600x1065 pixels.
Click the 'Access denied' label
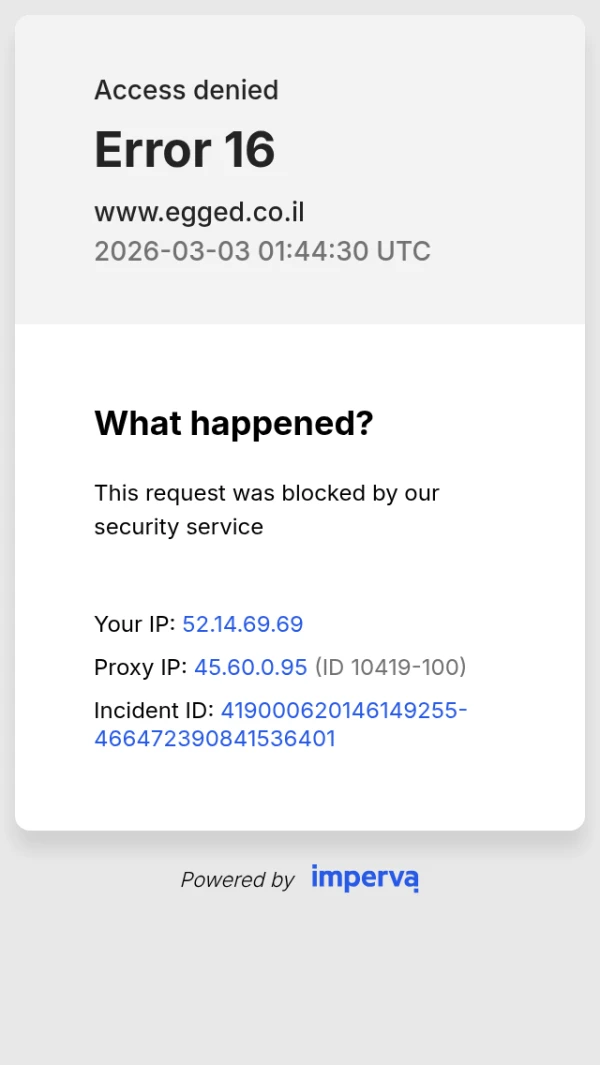186,90
